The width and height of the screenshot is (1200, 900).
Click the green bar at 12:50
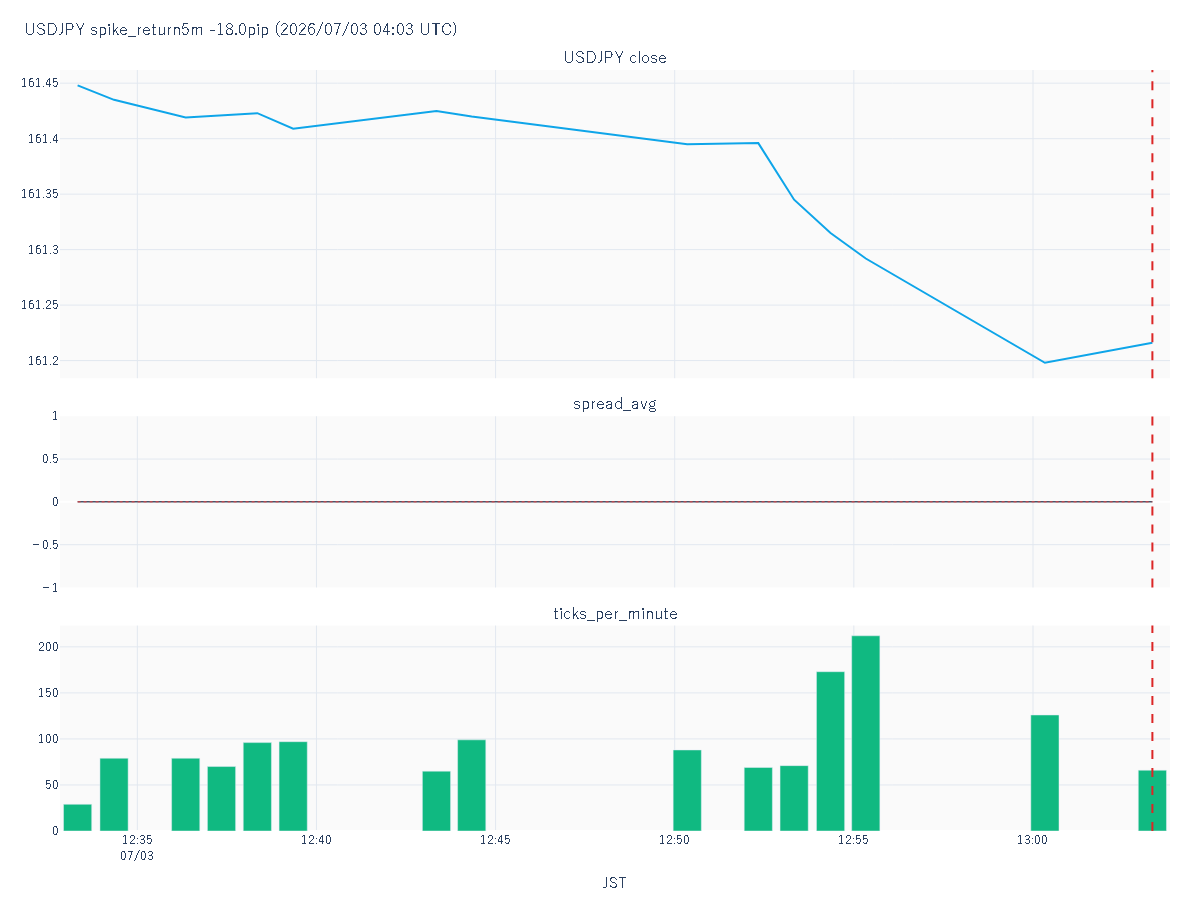pyautogui.click(x=687, y=790)
